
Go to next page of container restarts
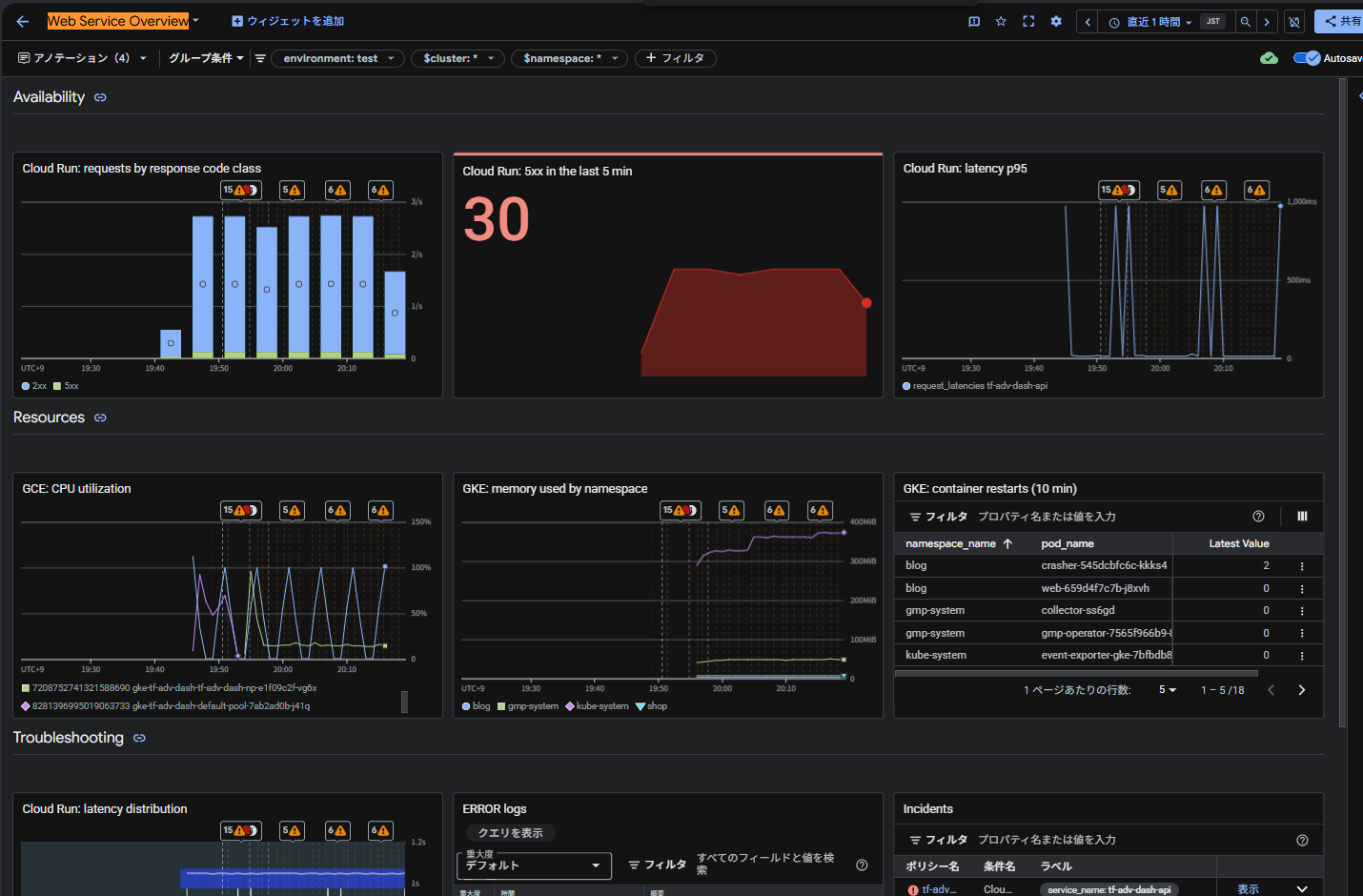coord(1302,690)
